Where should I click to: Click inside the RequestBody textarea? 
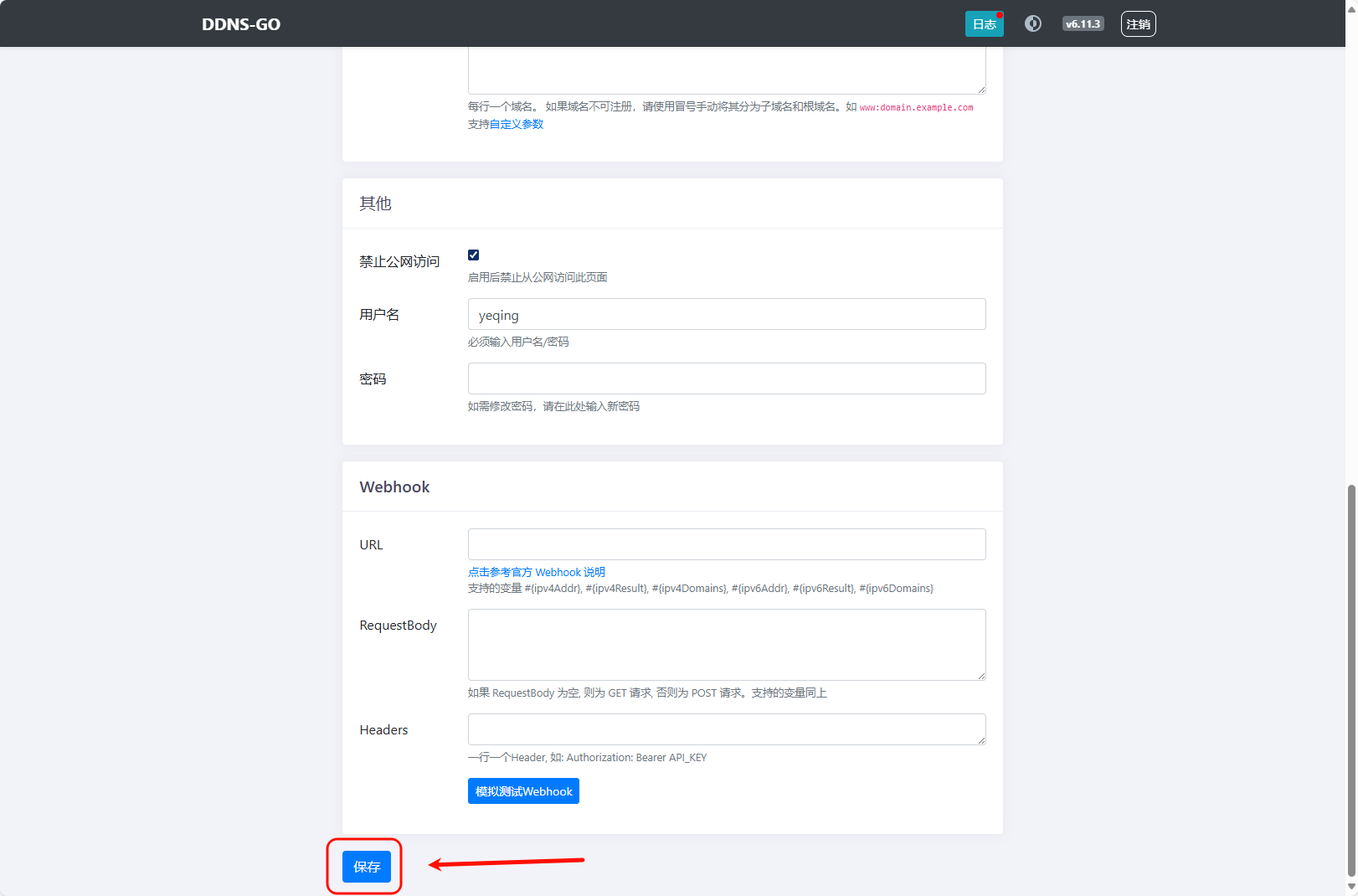(726, 644)
